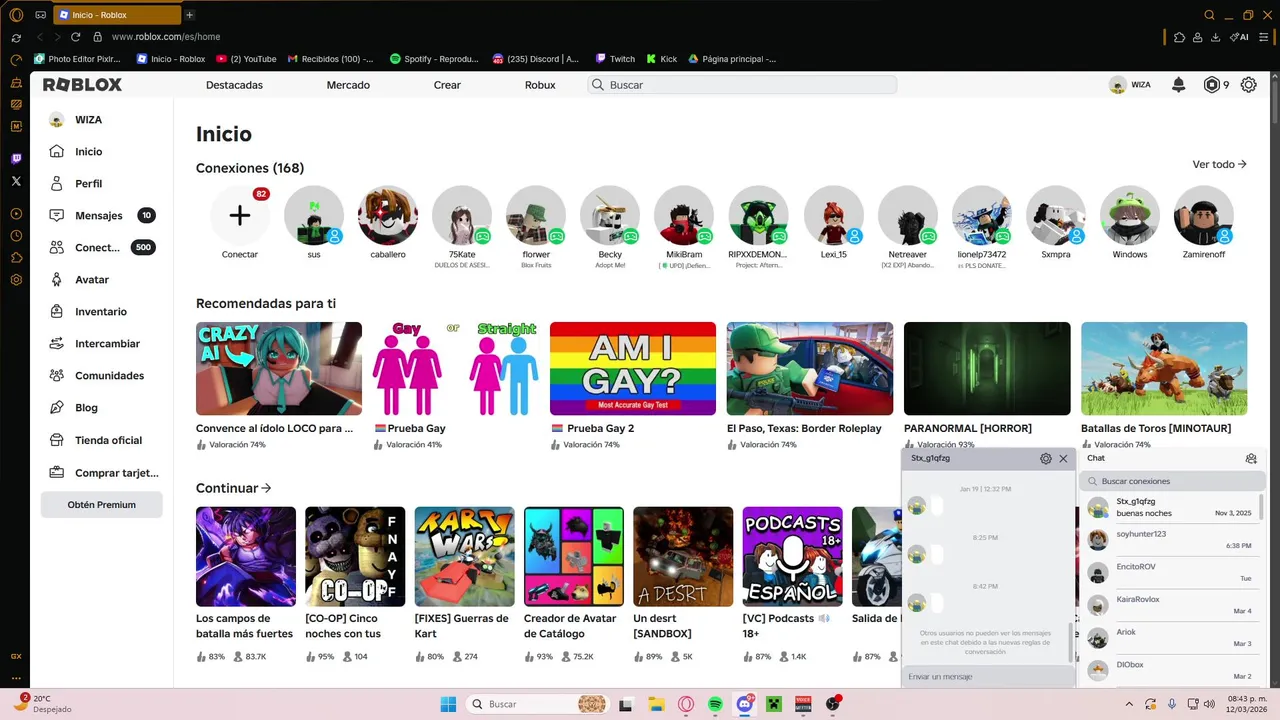This screenshot has width=1280, height=720.
Task: Expand Continuar section arrow
Action: [266, 488]
